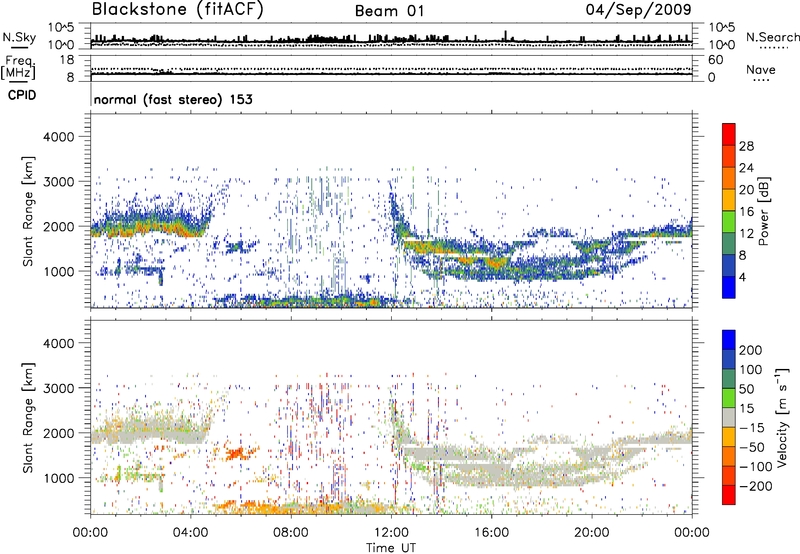Click the blue top swatch of Velocity colorbar
The height and width of the screenshot is (554, 800).
pos(729,340)
